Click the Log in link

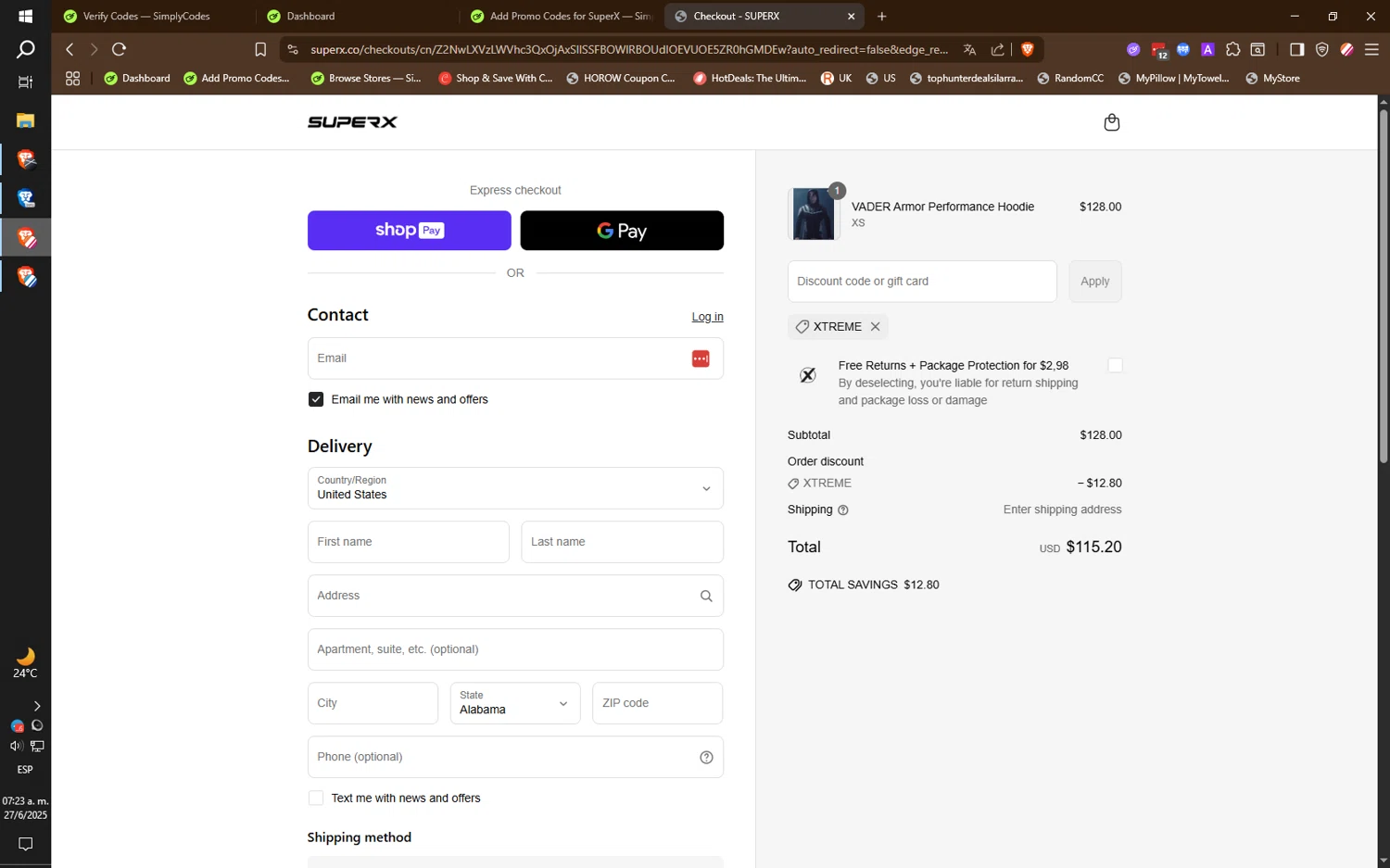point(707,317)
